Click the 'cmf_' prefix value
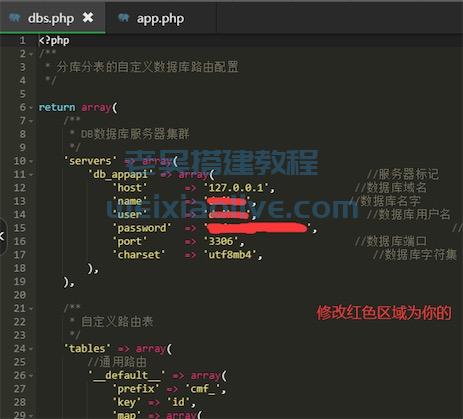 pos(203,389)
